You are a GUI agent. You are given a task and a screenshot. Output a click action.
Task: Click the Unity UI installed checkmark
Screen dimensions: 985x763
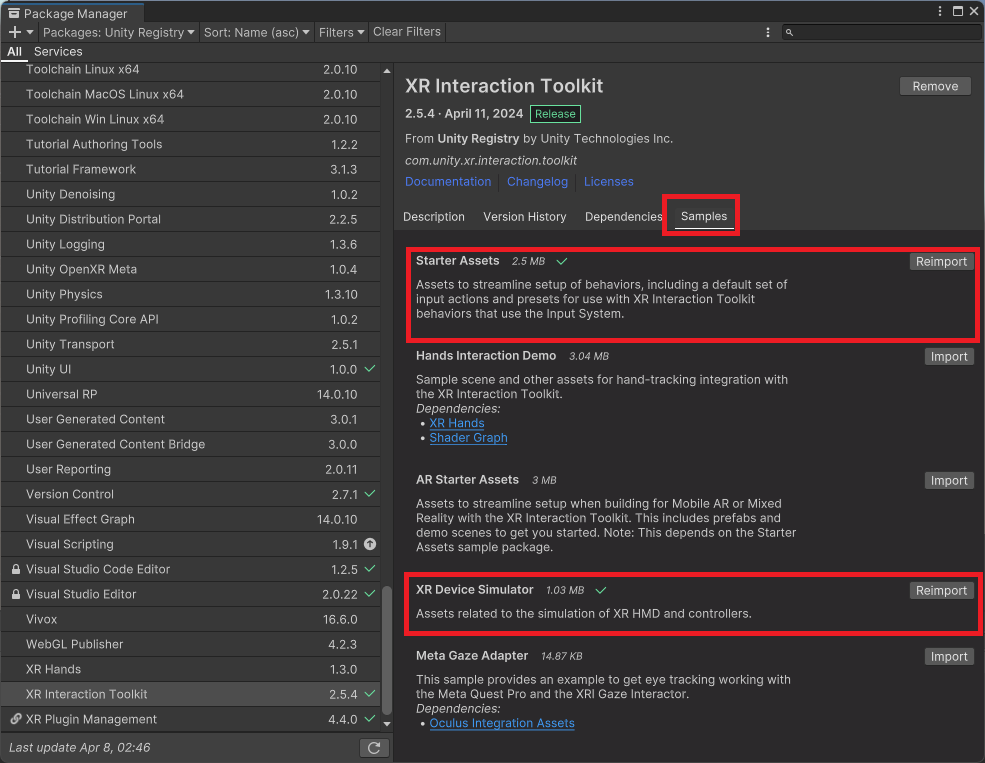coord(370,369)
